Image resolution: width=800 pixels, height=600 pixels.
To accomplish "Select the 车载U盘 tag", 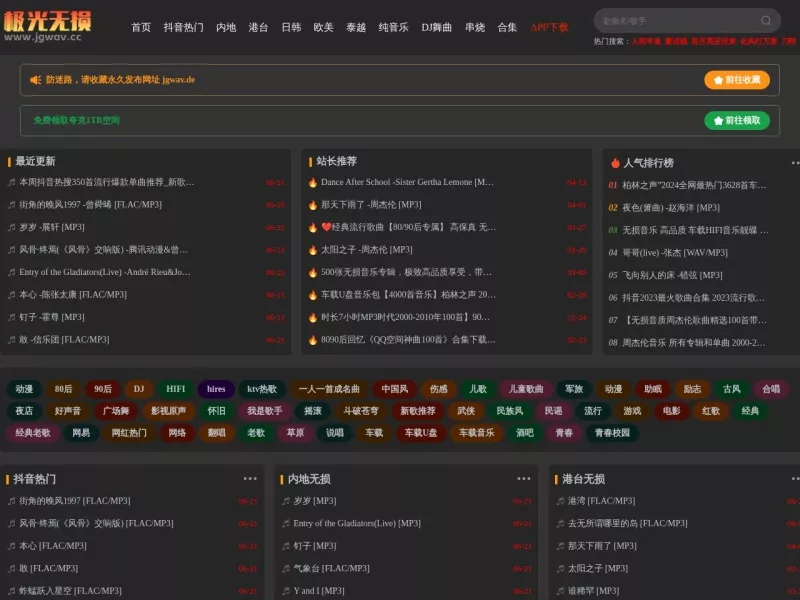I will (x=420, y=433).
